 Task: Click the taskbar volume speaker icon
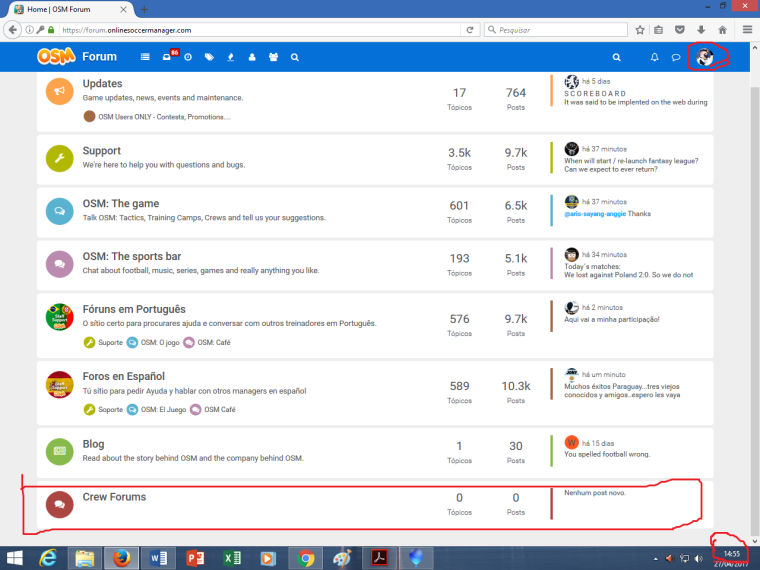pyautogui.click(x=698, y=558)
